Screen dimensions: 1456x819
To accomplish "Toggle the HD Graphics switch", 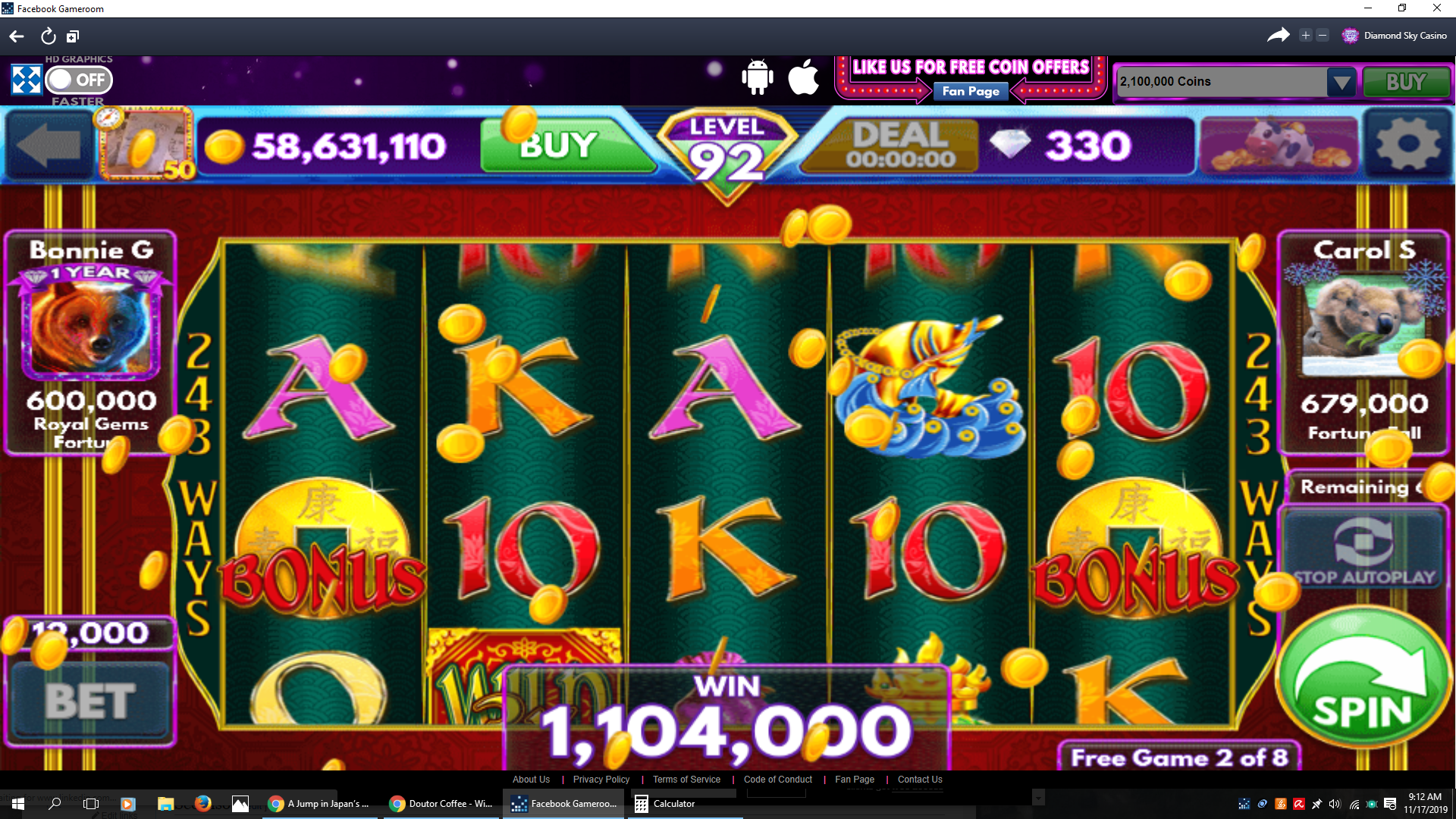I will tap(79, 80).
